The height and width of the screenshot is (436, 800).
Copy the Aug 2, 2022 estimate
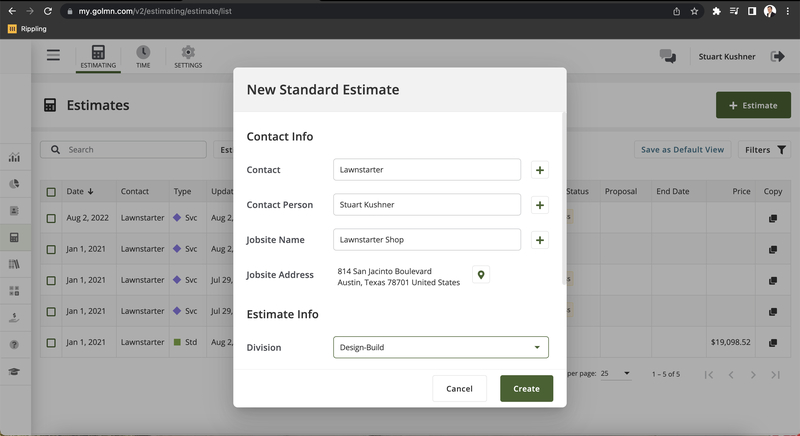click(x=773, y=218)
